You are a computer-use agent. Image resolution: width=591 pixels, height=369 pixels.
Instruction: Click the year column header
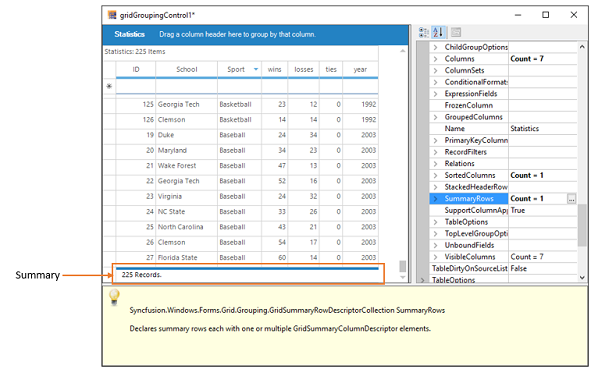click(360, 69)
